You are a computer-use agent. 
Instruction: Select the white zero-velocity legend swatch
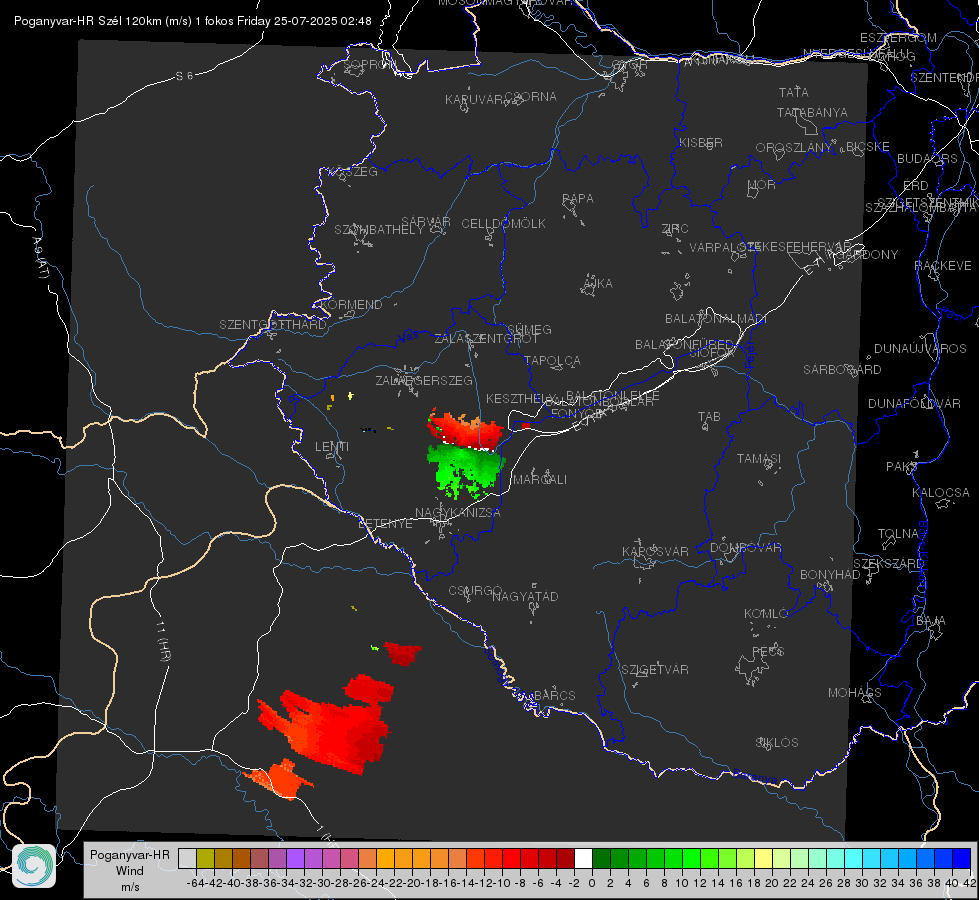pos(583,858)
